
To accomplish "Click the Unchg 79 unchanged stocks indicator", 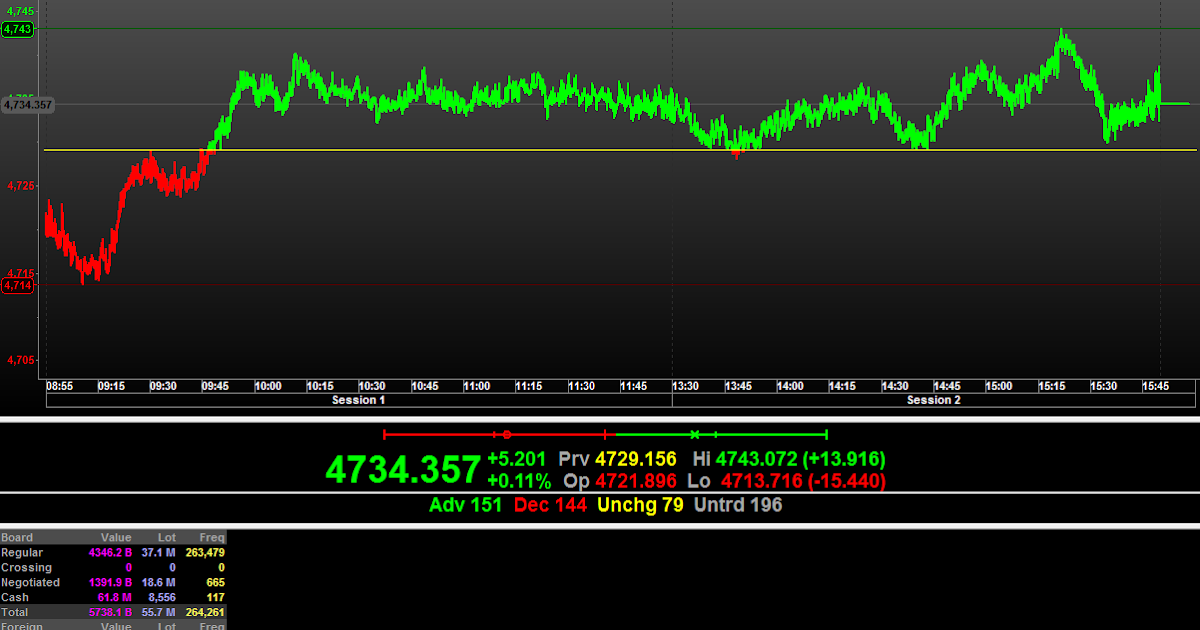I will click(x=640, y=505).
